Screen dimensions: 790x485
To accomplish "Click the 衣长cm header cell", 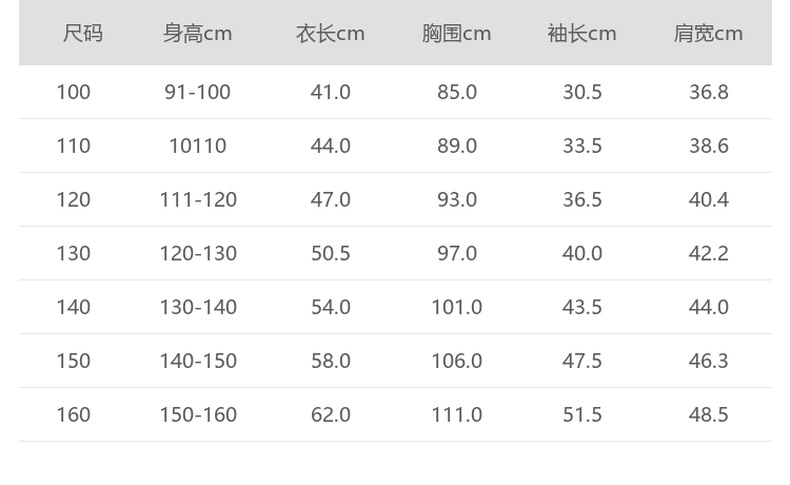I will tap(330, 34).
